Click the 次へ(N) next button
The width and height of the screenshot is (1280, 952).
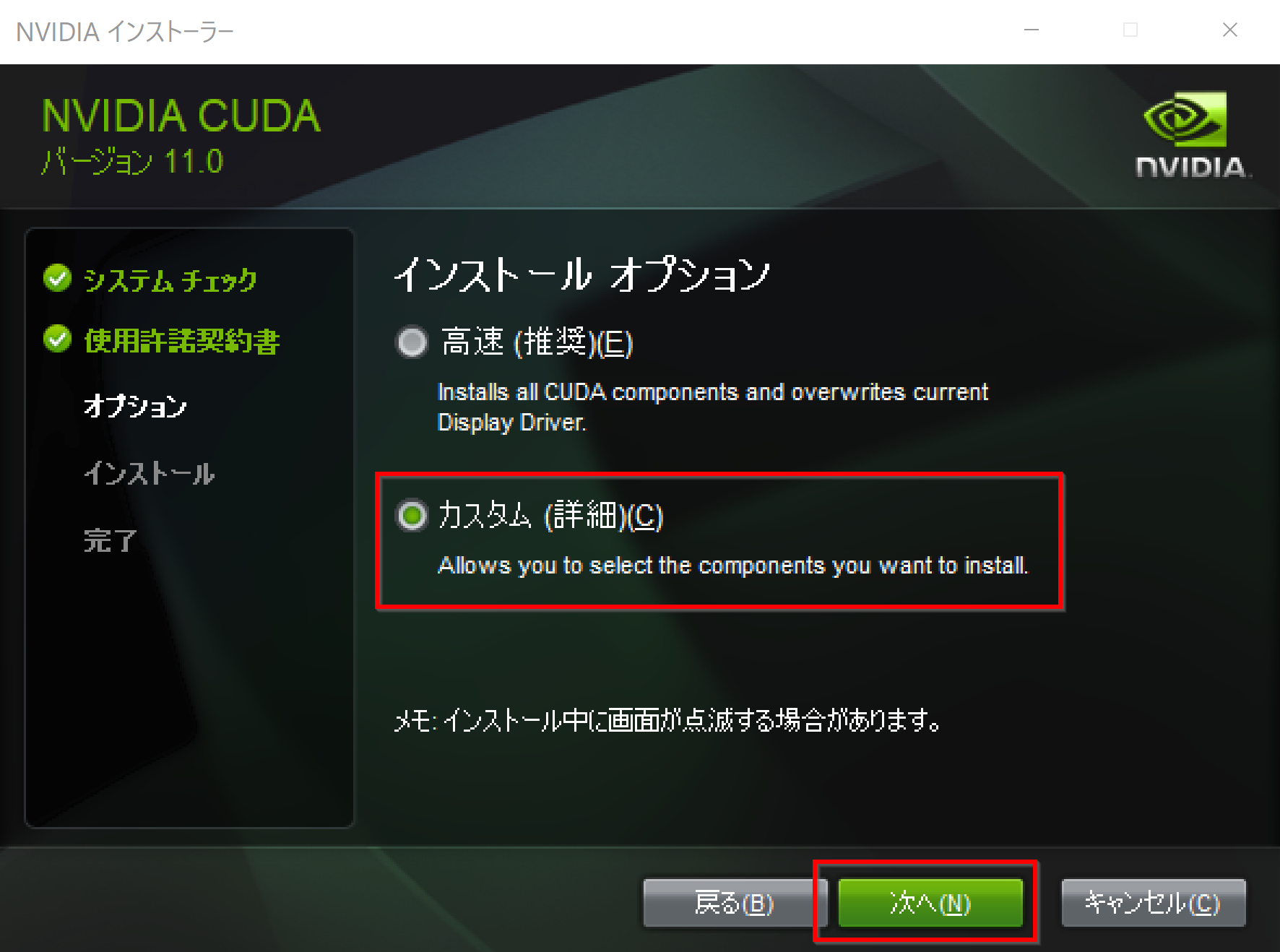(930, 903)
